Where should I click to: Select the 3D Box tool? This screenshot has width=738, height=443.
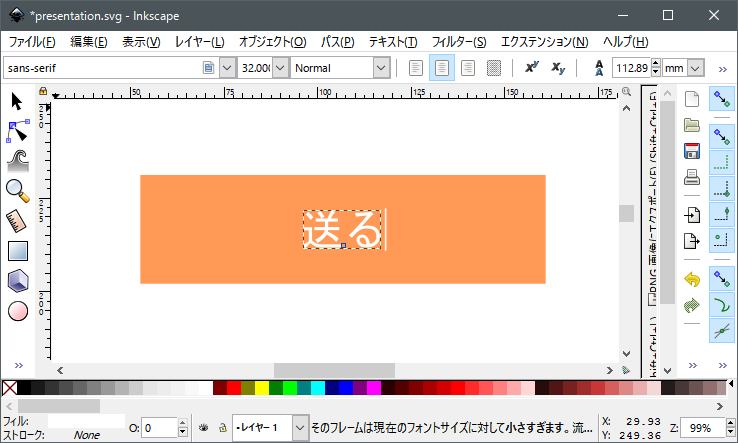(x=18, y=281)
